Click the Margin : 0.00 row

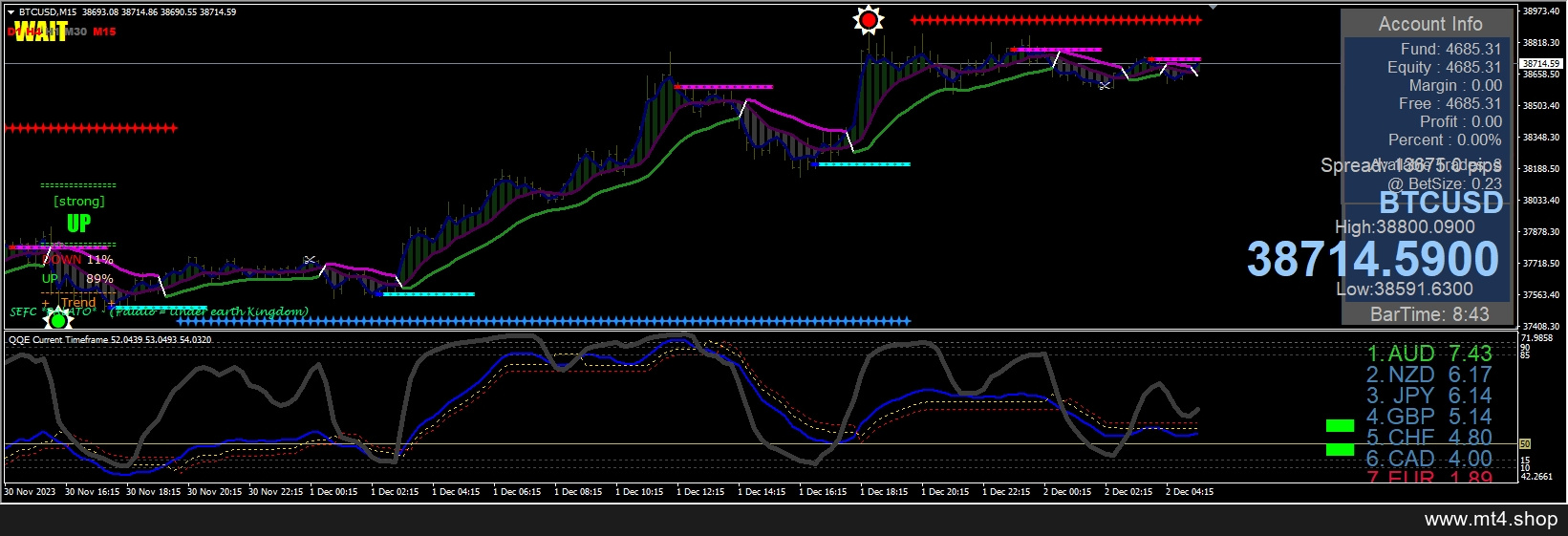[x=1455, y=85]
